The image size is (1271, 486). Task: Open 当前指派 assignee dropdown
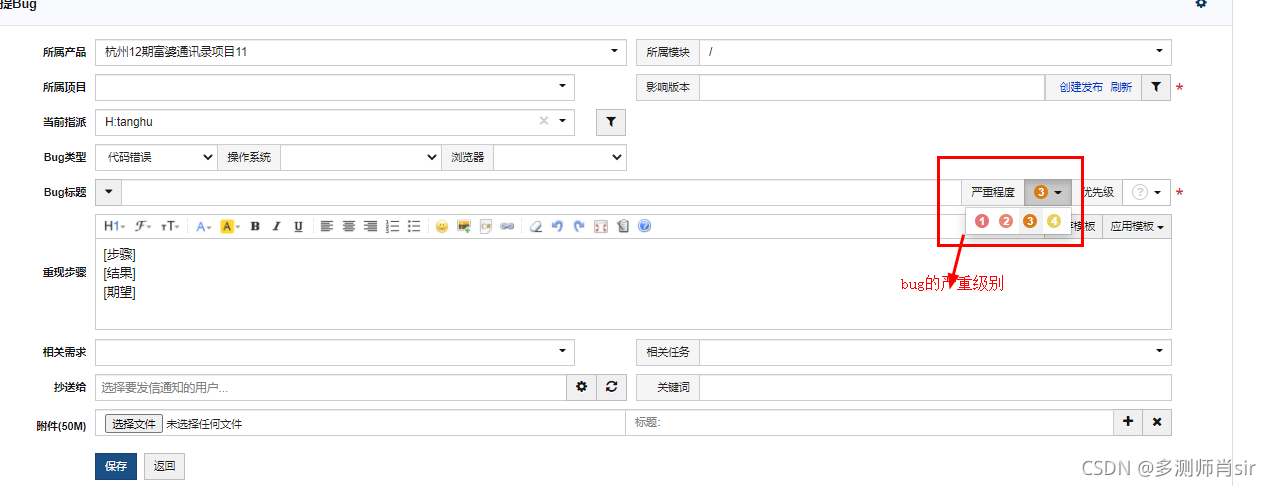[335, 122]
